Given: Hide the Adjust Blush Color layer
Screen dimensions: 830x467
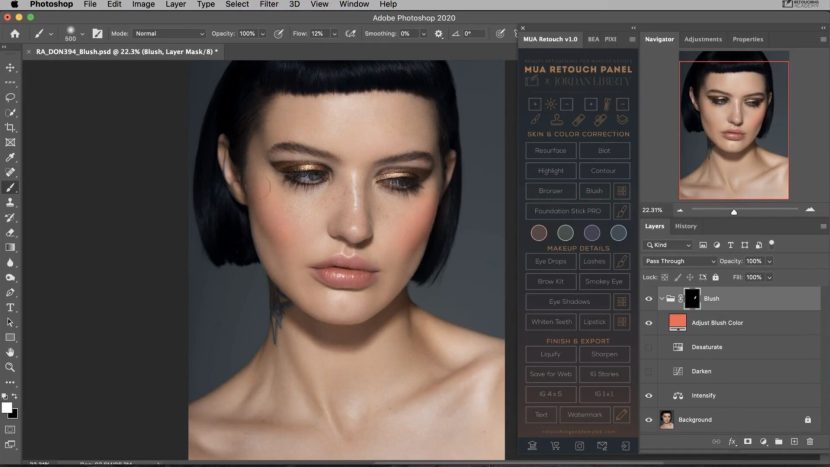Looking at the screenshot, I should point(648,323).
